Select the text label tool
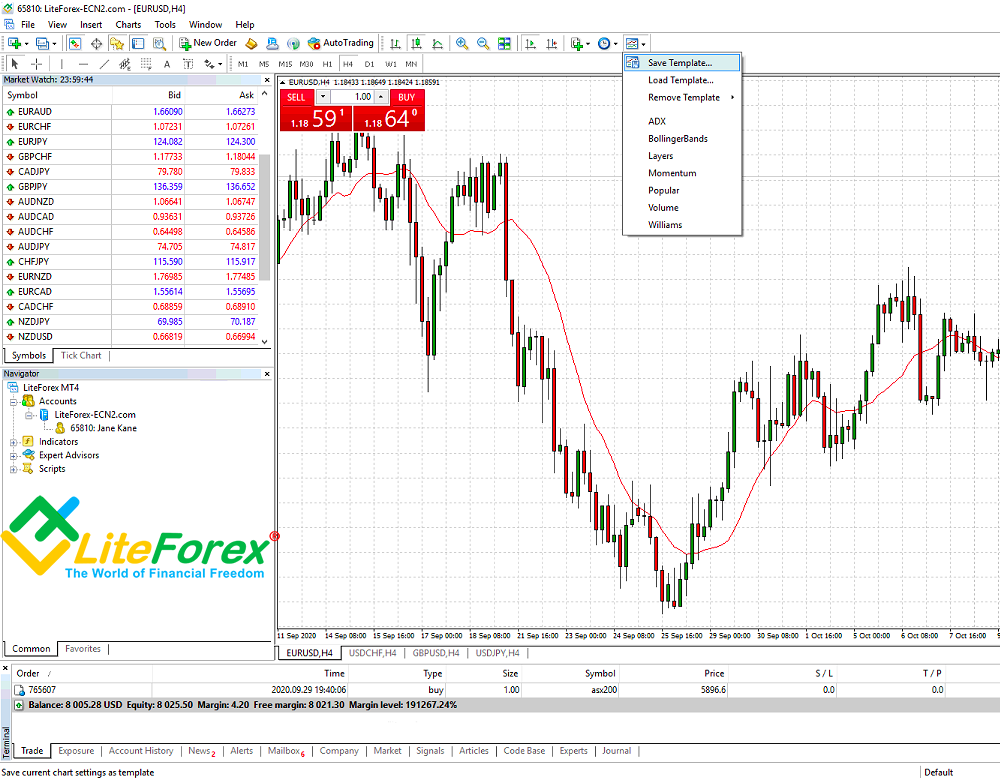This screenshot has width=1000, height=778. (x=188, y=64)
